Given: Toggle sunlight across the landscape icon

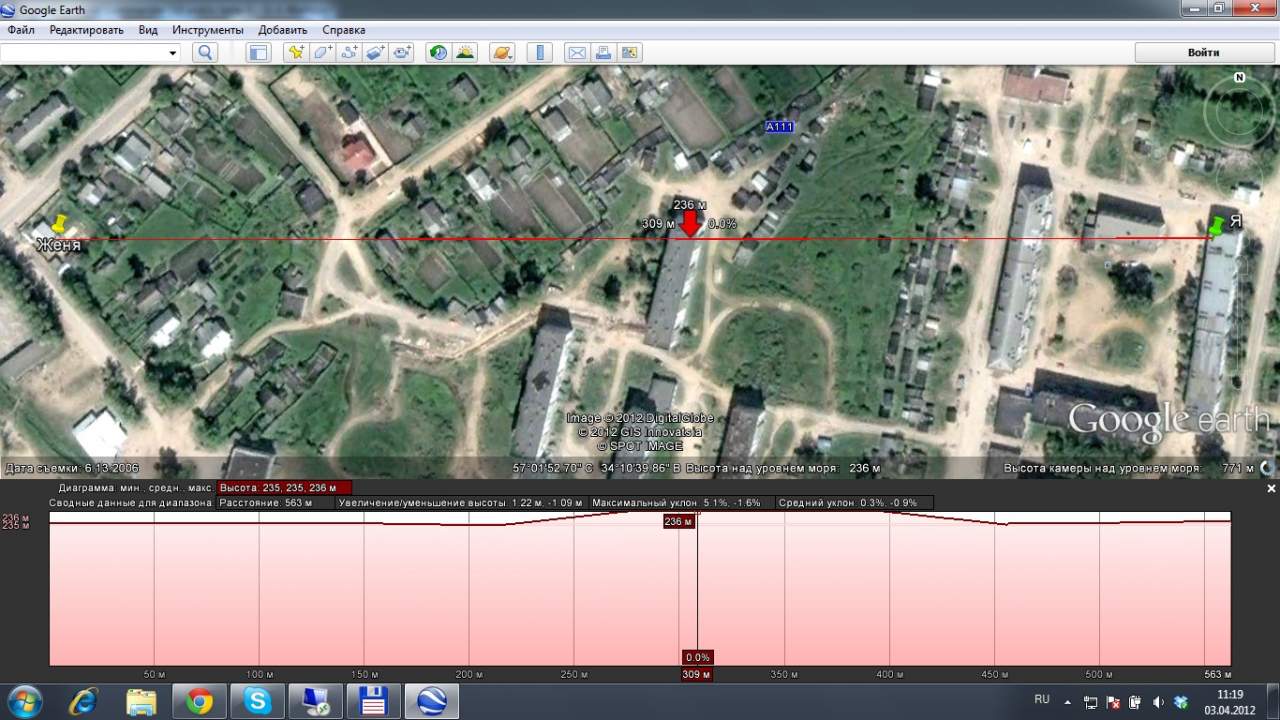Looking at the screenshot, I should point(465,53).
